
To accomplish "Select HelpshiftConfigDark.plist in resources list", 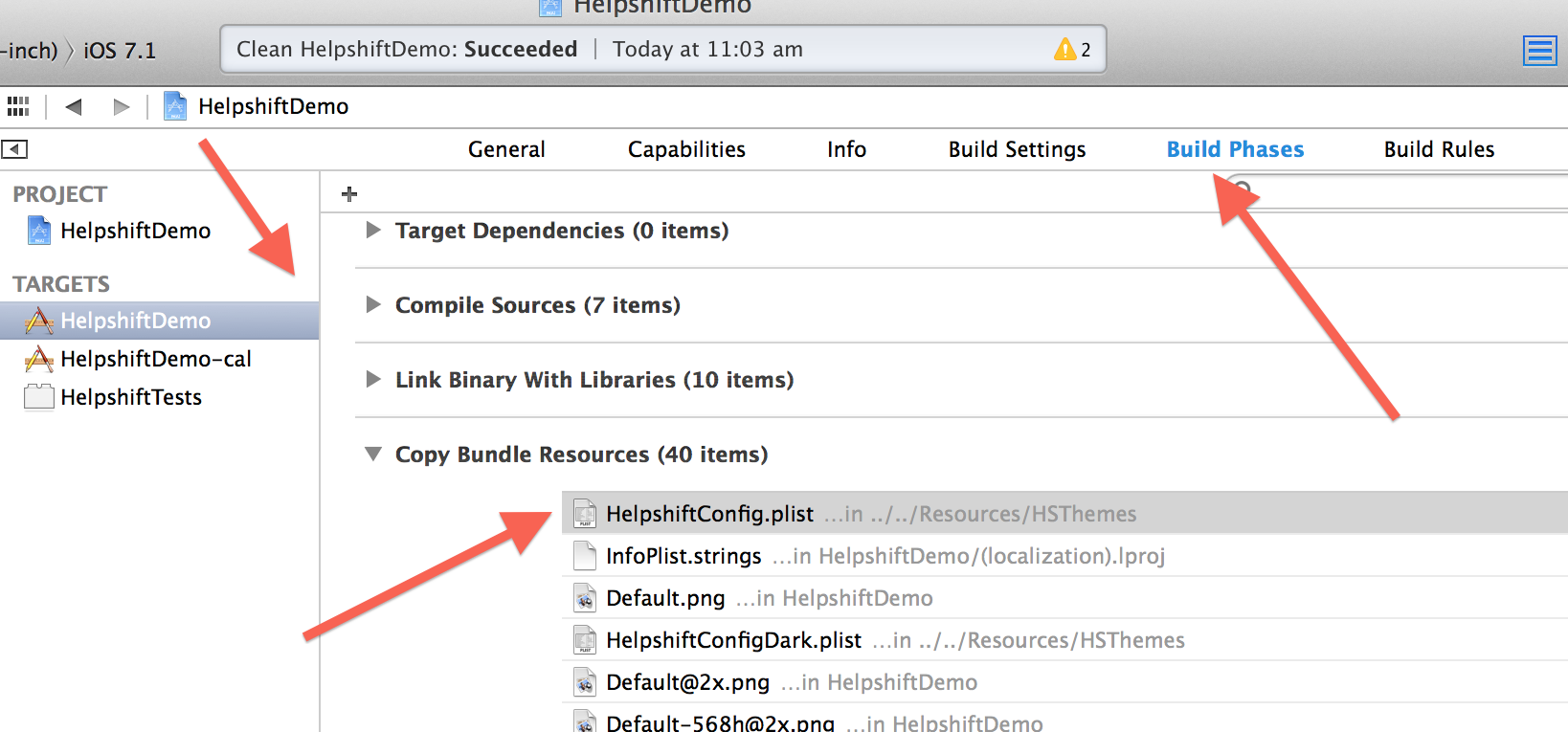I will (x=733, y=640).
